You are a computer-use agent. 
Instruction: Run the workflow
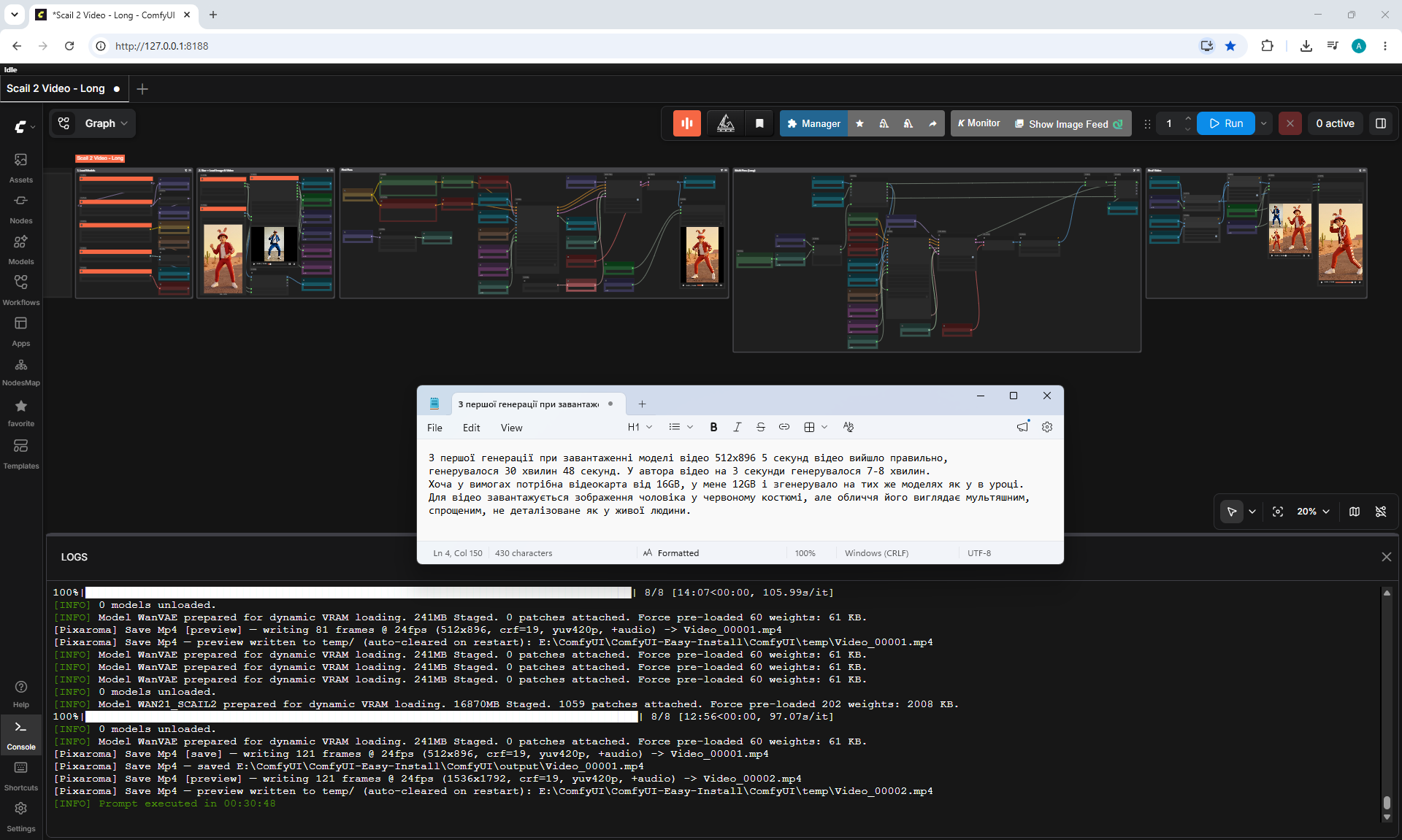1226,123
